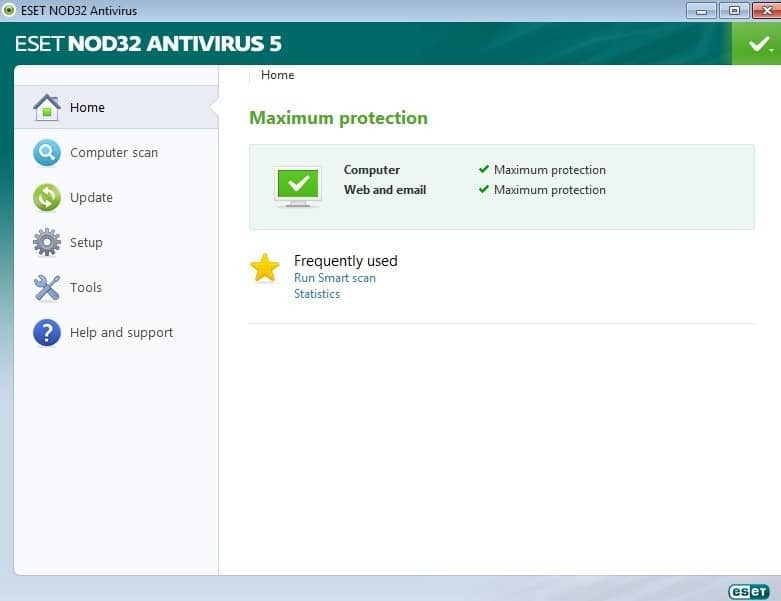
Task: Open the Statistics link
Action: point(317,294)
